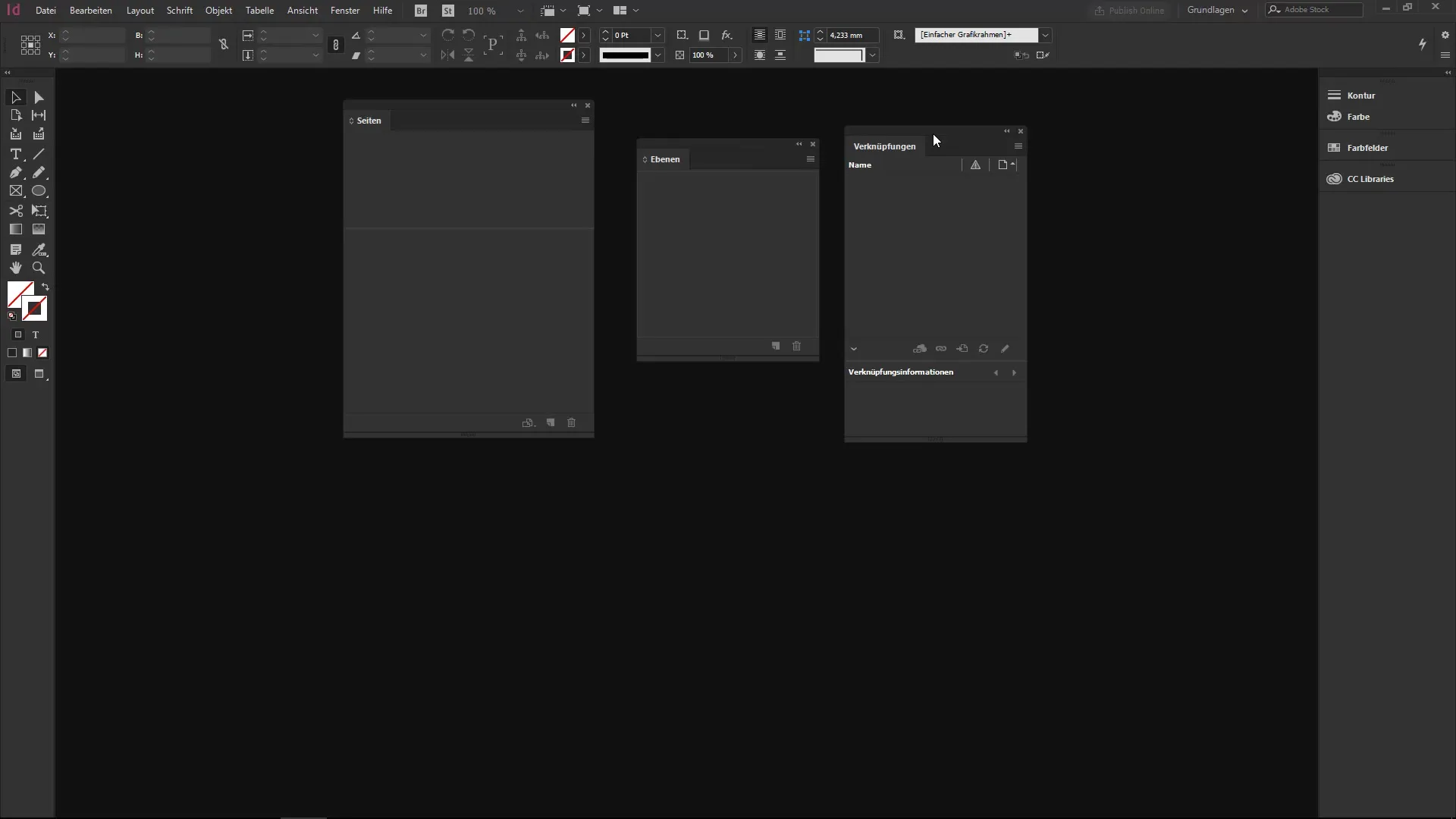
Task: Open Bridge via Br icon
Action: (421, 11)
